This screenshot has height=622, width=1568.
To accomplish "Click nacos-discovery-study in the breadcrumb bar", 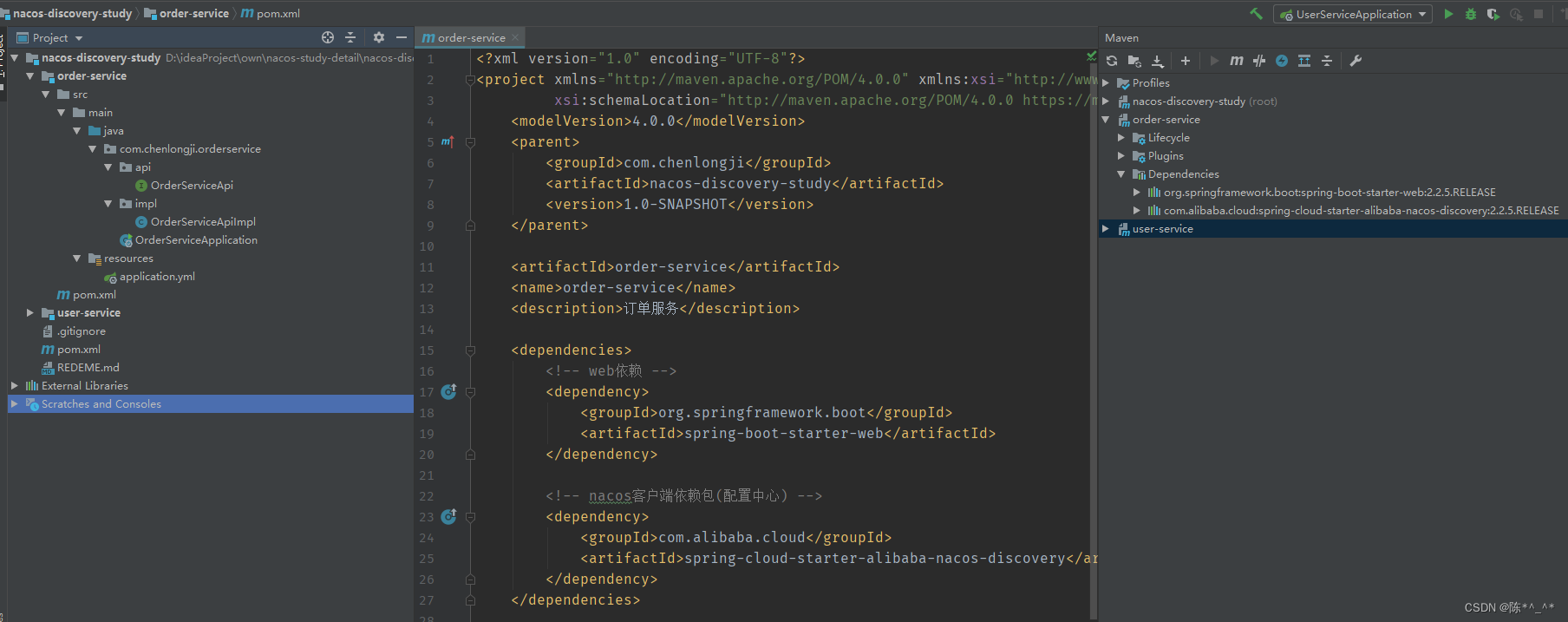I will (x=73, y=13).
